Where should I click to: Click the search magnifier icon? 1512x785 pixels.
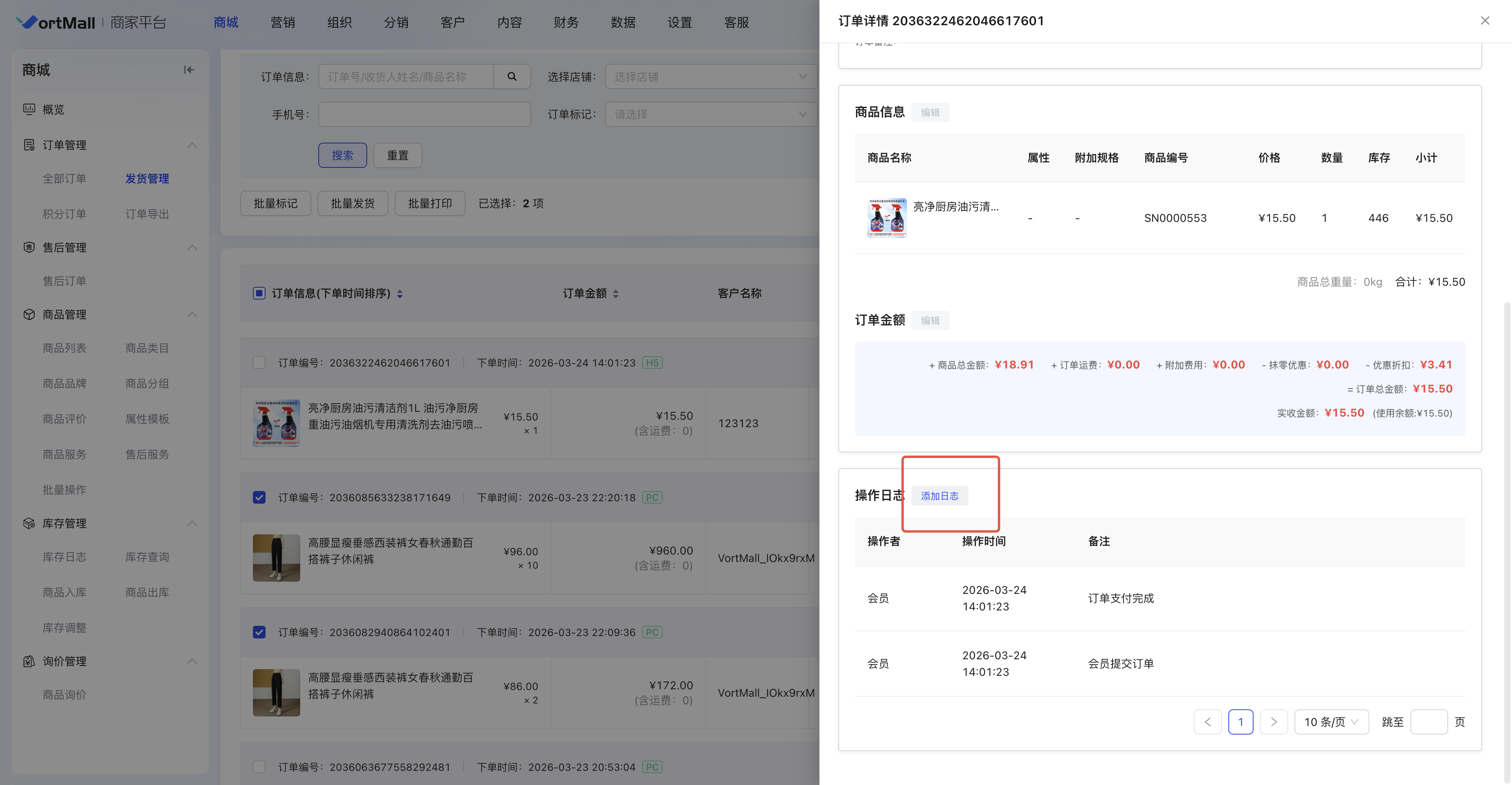click(512, 76)
